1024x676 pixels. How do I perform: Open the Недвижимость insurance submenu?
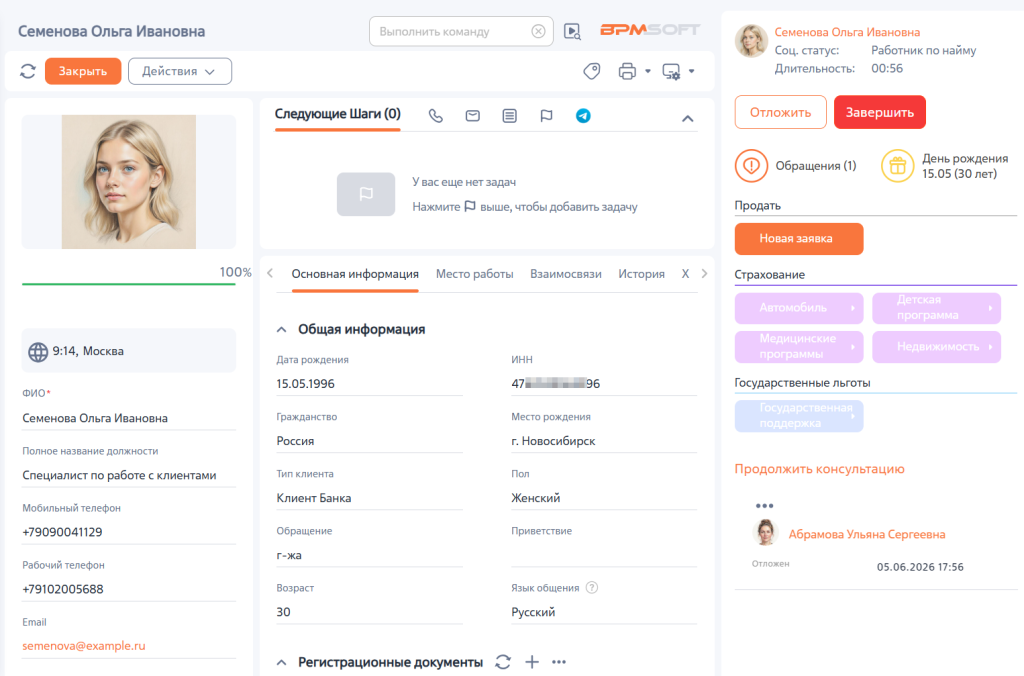pyautogui.click(x=936, y=347)
